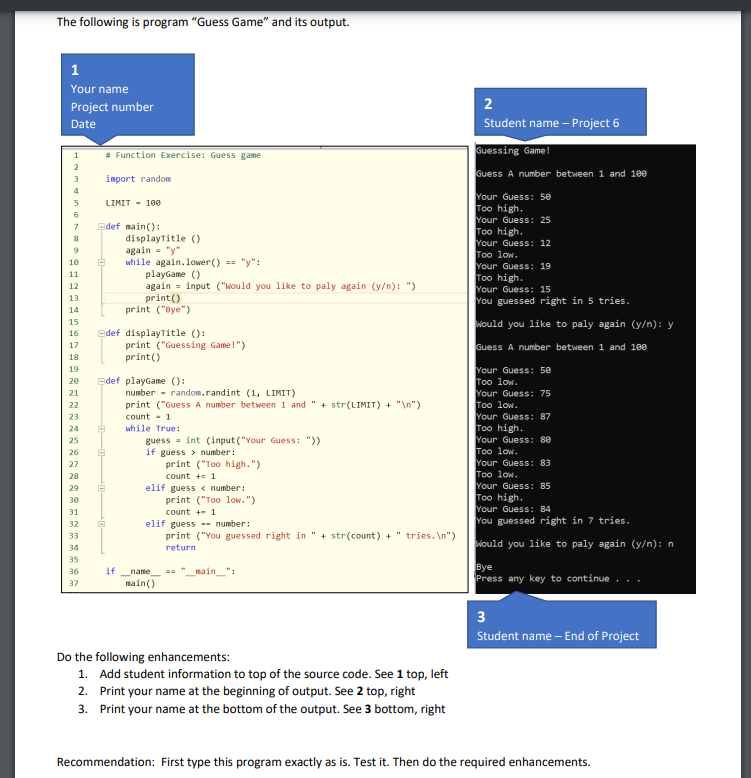Click 'print ("Bye")' in the code
Viewport: 751px width, 778px height.
[x=158, y=310]
